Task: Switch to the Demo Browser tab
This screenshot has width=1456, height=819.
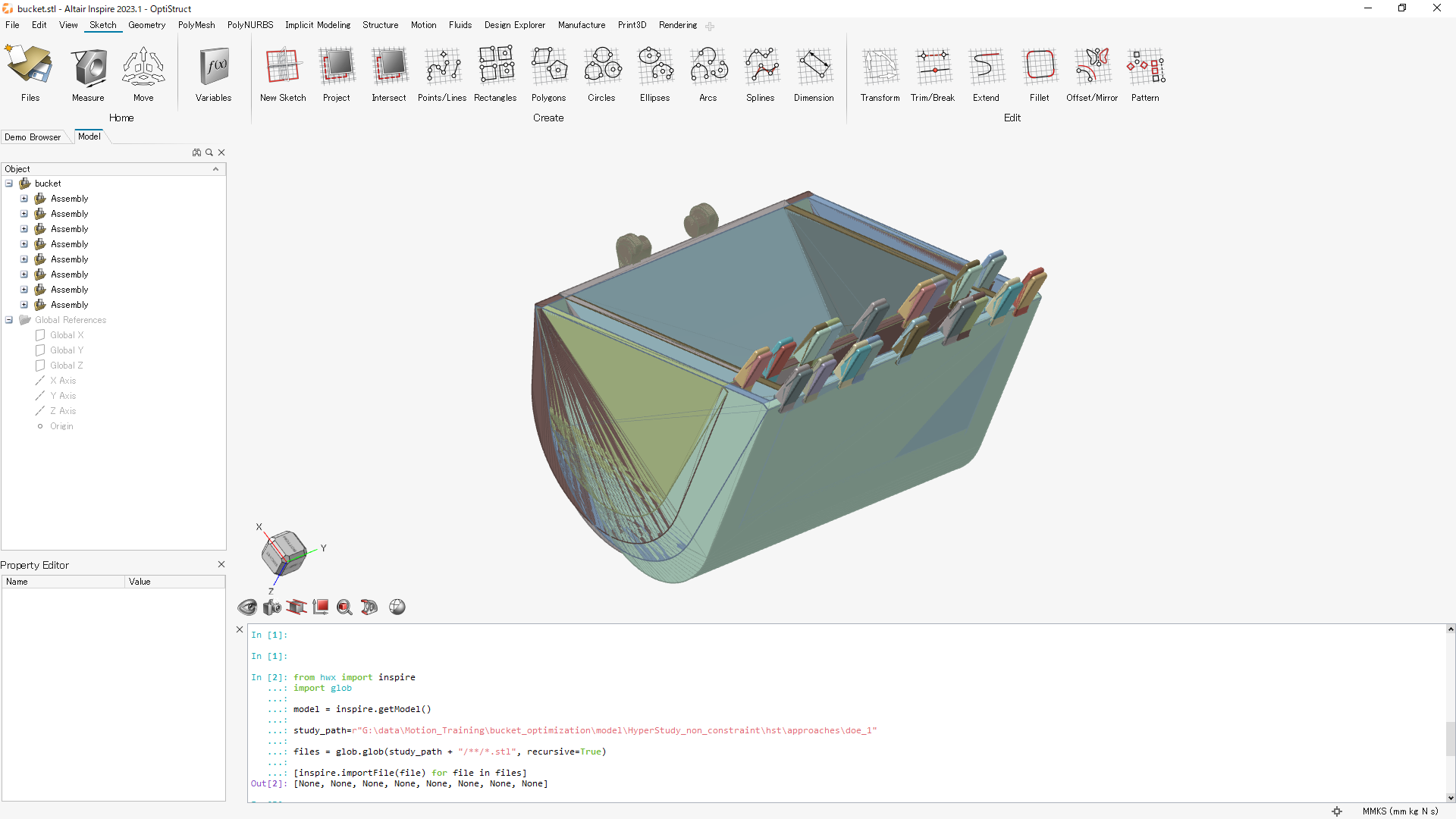Action: coord(33,137)
